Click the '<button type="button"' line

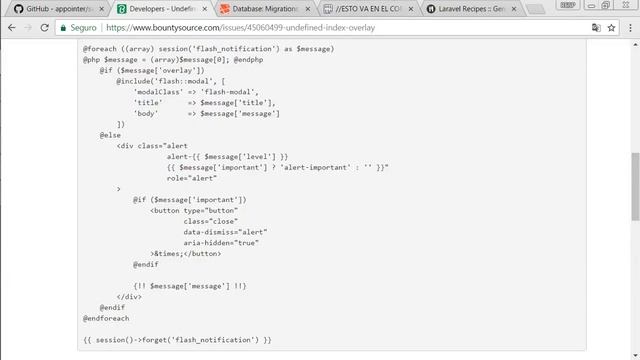194,211
